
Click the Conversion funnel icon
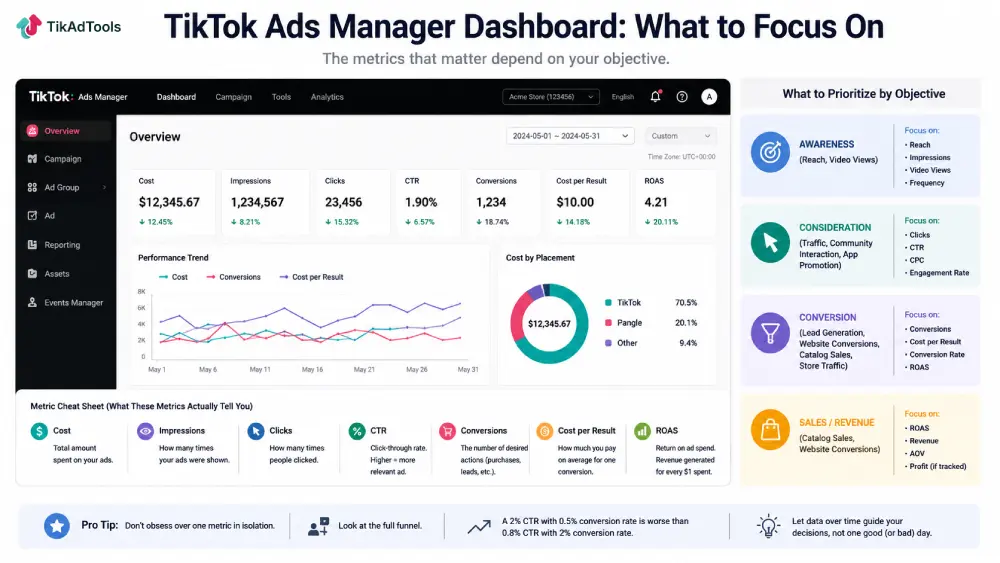770,332
